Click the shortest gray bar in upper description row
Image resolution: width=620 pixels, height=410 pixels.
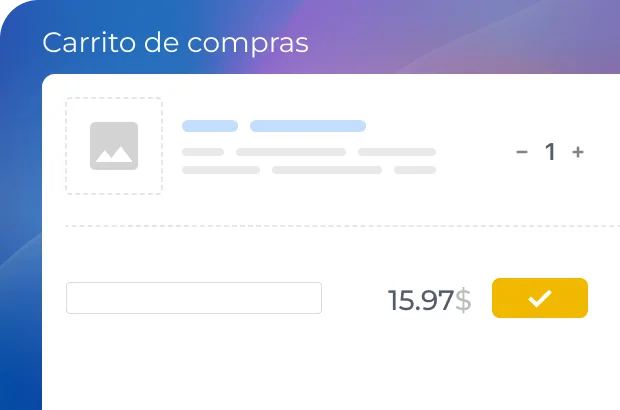(x=203, y=152)
